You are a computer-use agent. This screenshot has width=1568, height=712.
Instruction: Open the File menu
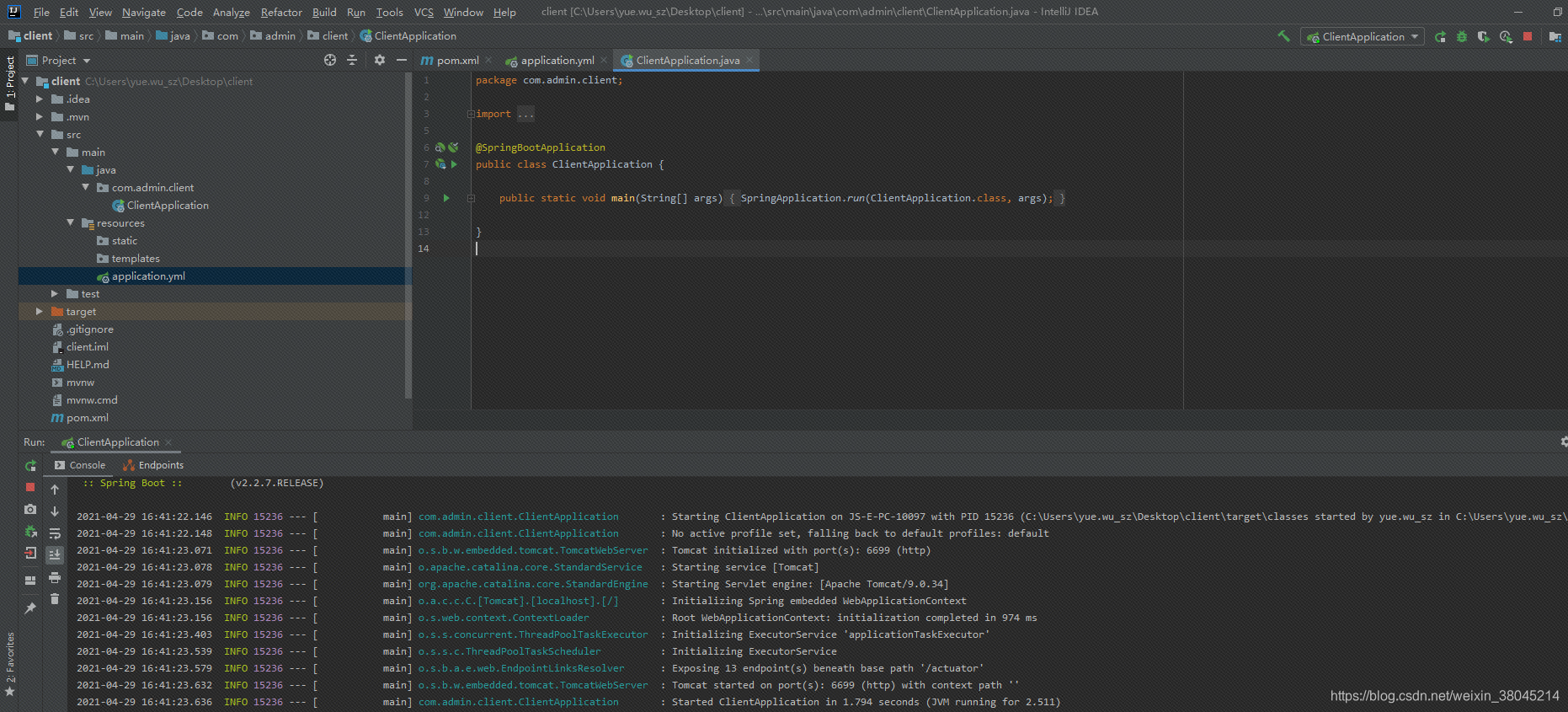41,12
